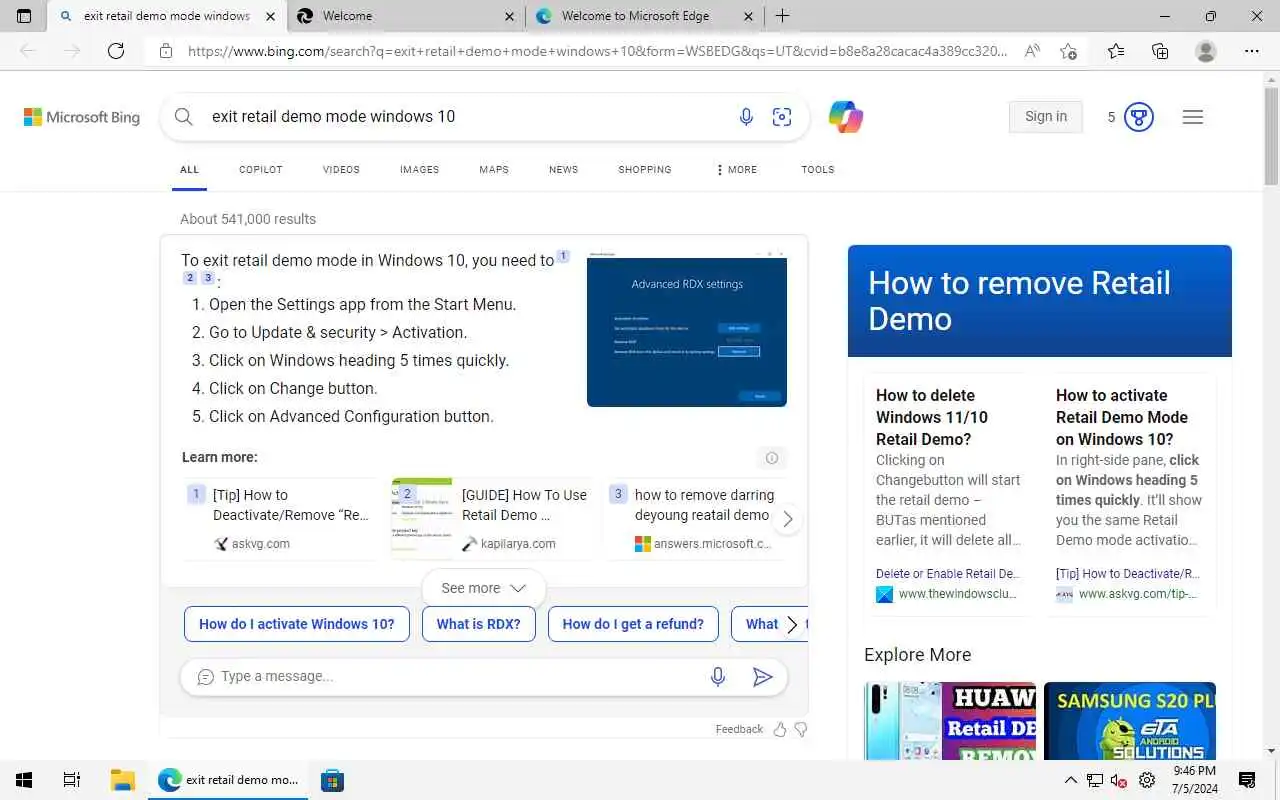Viewport: 1280px width, 800px height.
Task: Open the notification center icon
Action: [x=1247, y=780]
